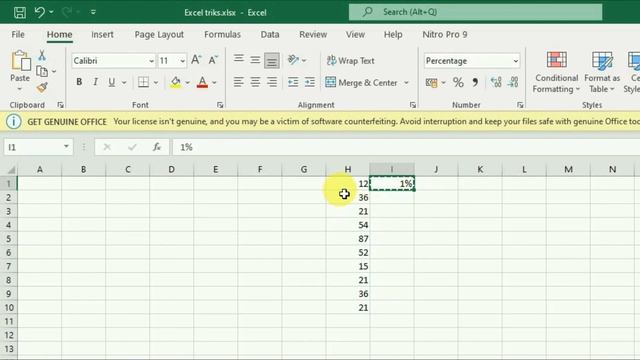Image resolution: width=640 pixels, height=360 pixels.
Task: Toggle Italic formatting
Action: 95,82
